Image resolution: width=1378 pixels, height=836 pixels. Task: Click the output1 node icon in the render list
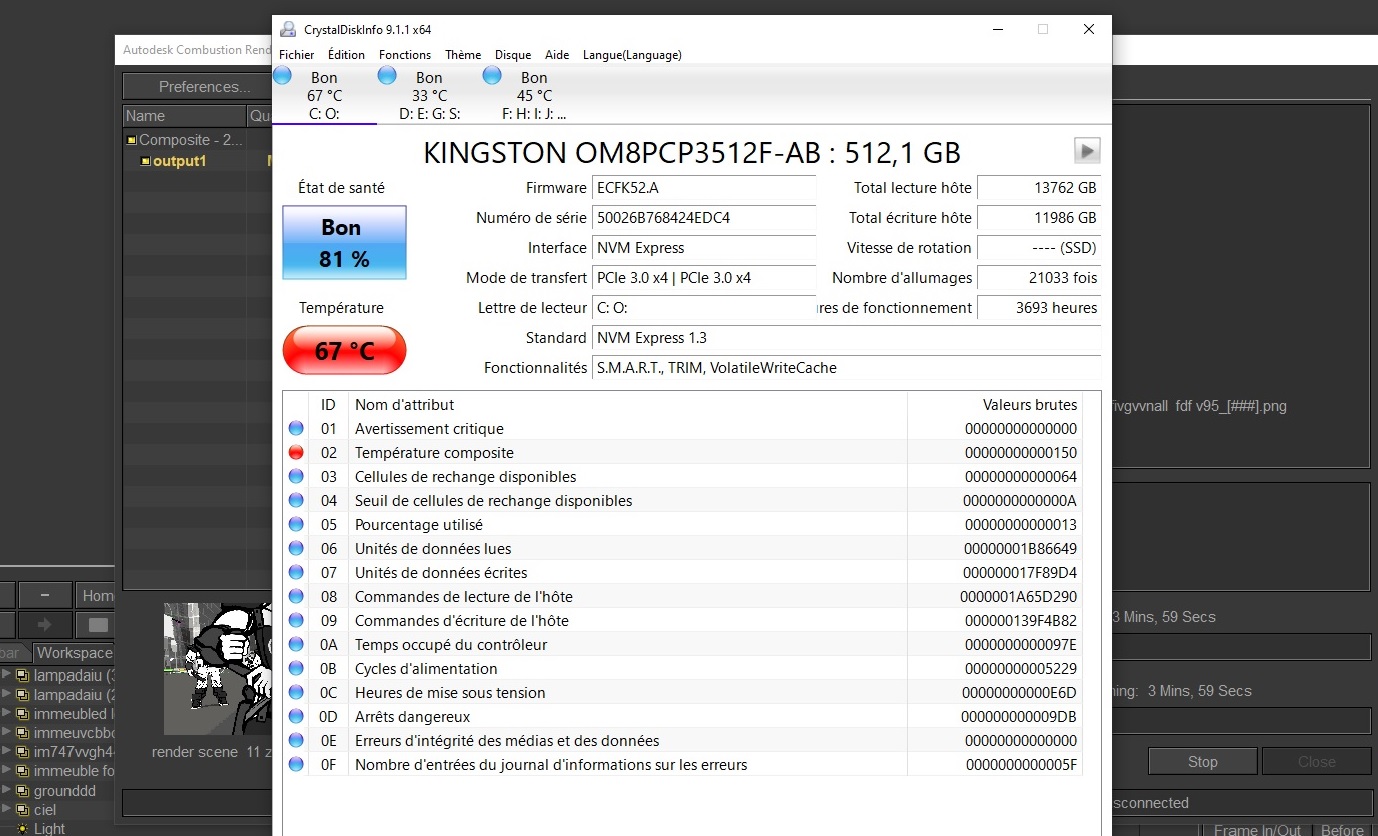click(x=146, y=161)
